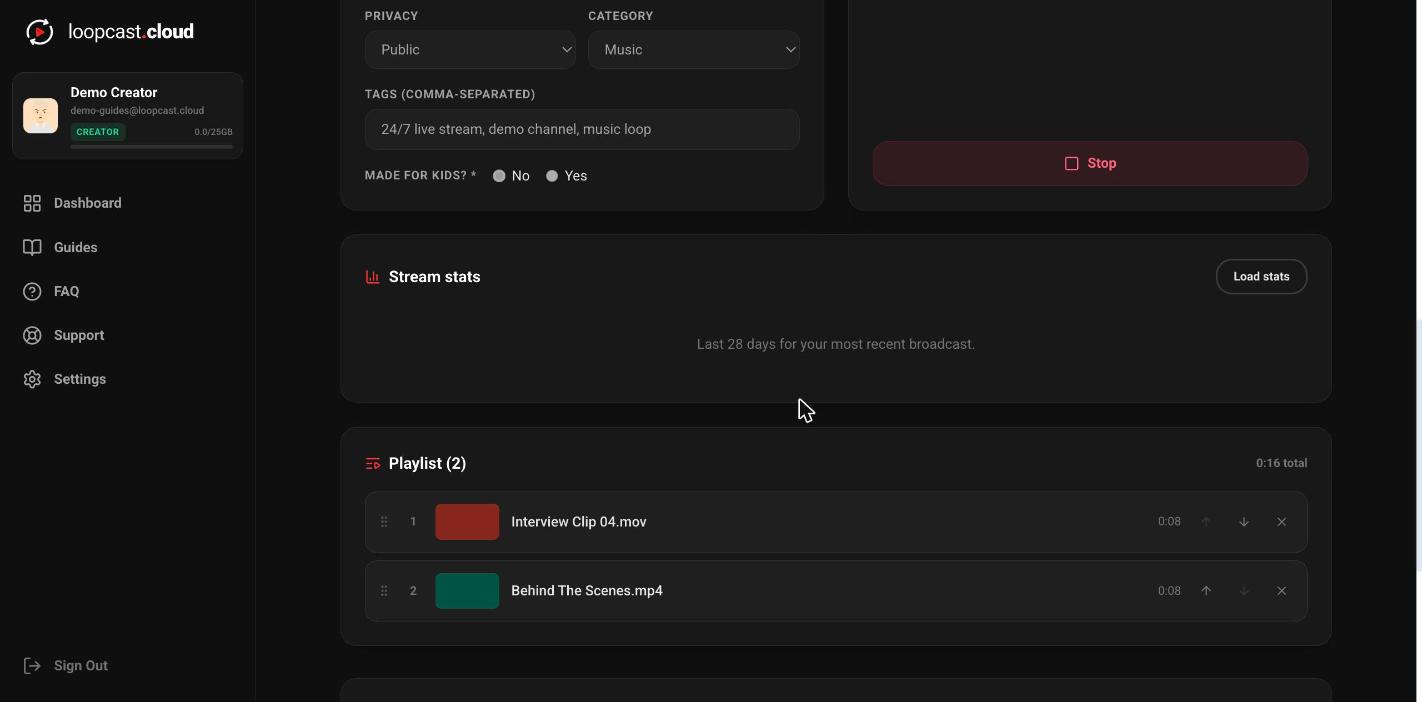Select Yes for Made for Kids
This screenshot has height=702, width=1422.
[552, 176]
